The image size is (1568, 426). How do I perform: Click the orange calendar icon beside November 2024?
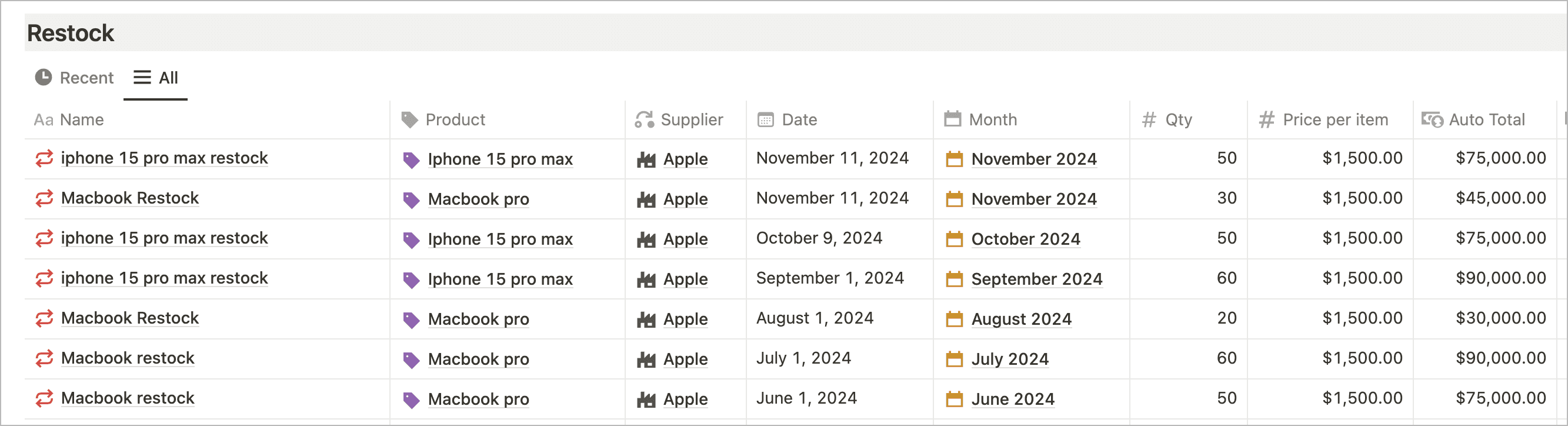953,159
